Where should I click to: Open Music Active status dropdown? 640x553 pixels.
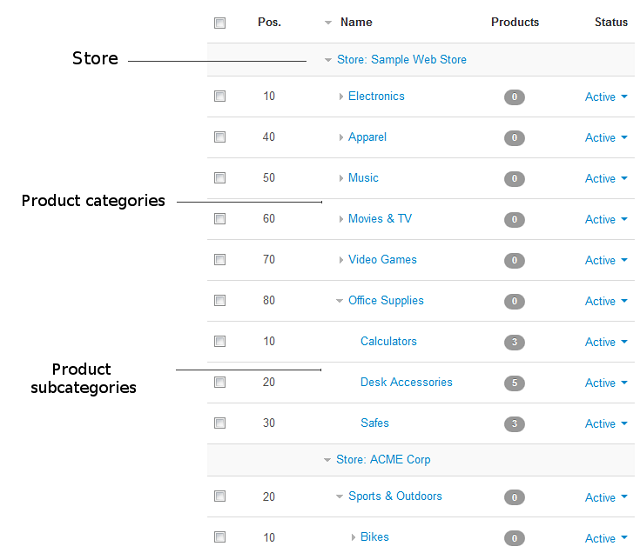click(x=606, y=178)
